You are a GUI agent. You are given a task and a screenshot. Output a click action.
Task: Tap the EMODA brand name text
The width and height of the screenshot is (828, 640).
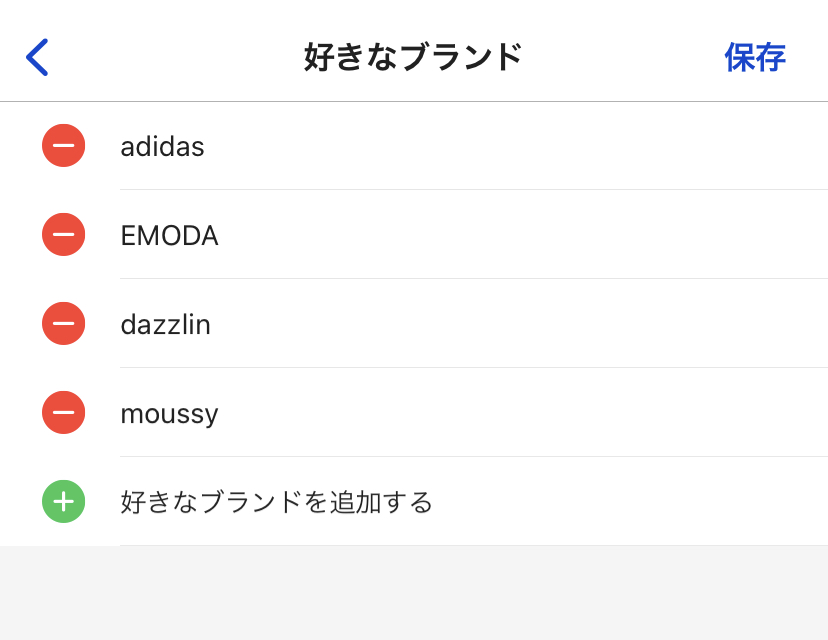(169, 234)
